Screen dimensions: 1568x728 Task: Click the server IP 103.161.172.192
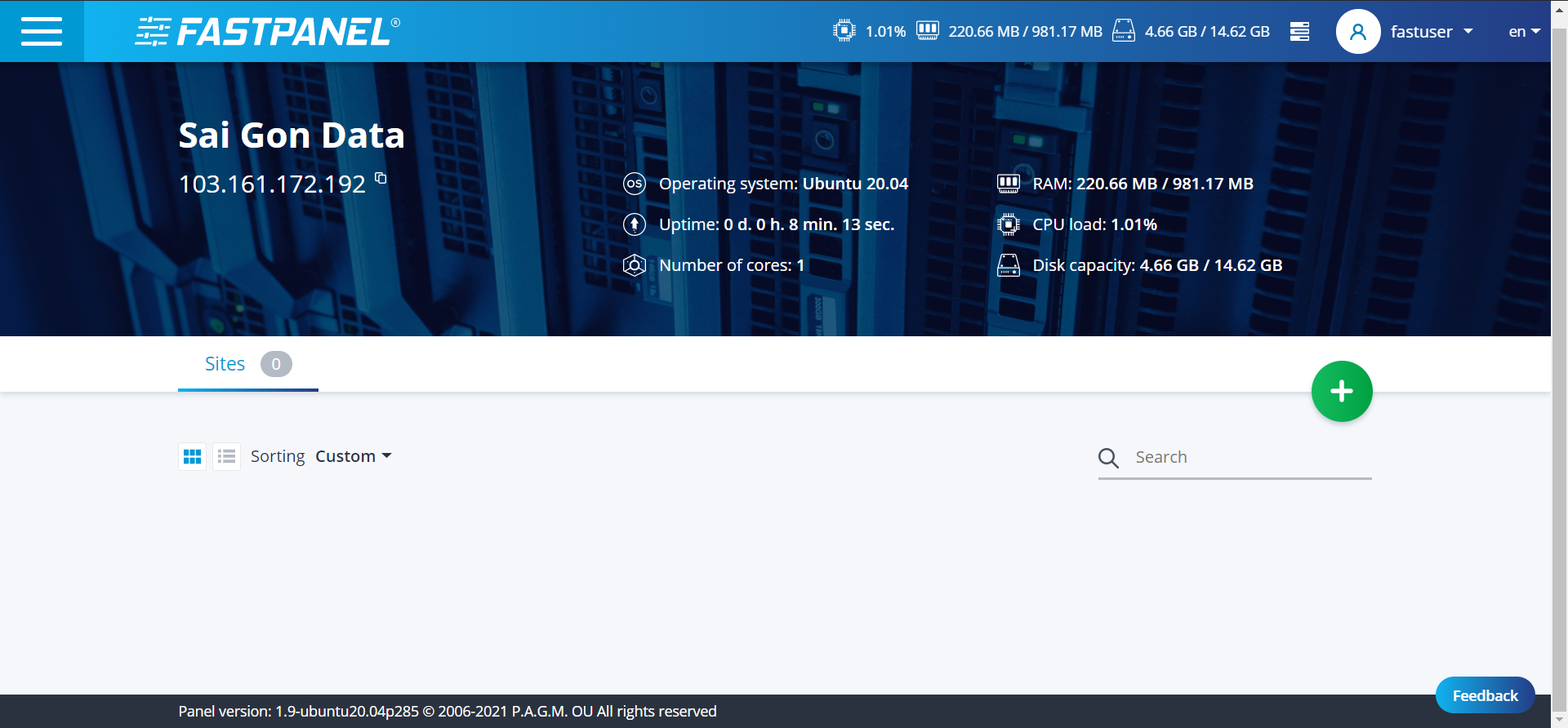click(273, 184)
